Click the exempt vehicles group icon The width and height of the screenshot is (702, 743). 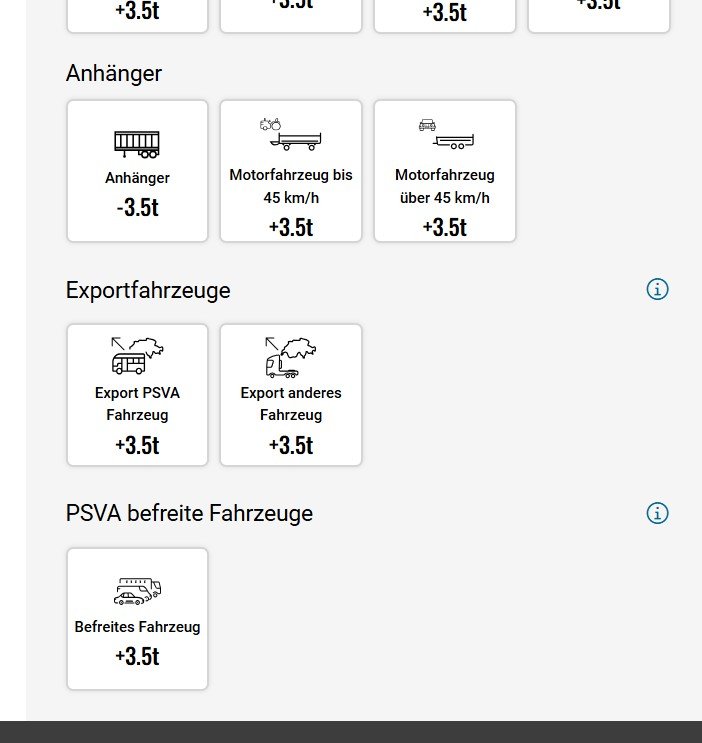pyautogui.click(x=137, y=591)
